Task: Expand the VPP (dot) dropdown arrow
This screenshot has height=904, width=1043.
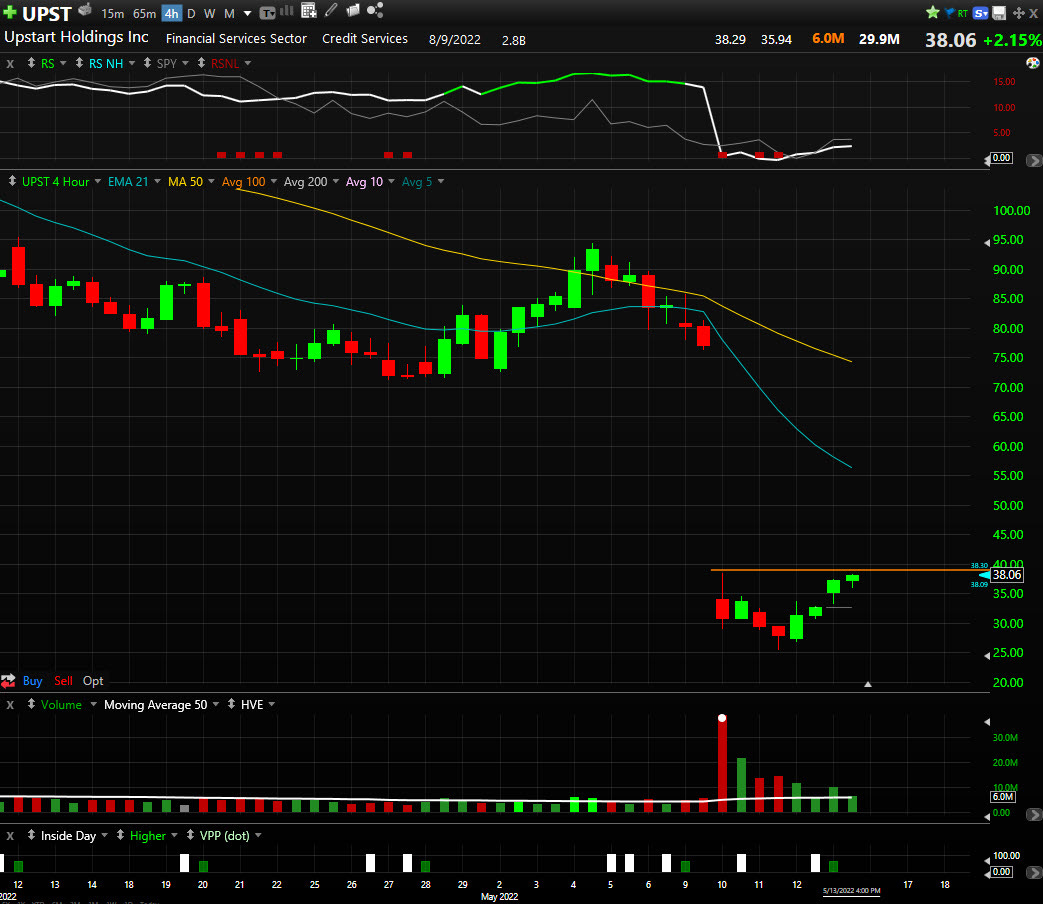Action: [258, 835]
